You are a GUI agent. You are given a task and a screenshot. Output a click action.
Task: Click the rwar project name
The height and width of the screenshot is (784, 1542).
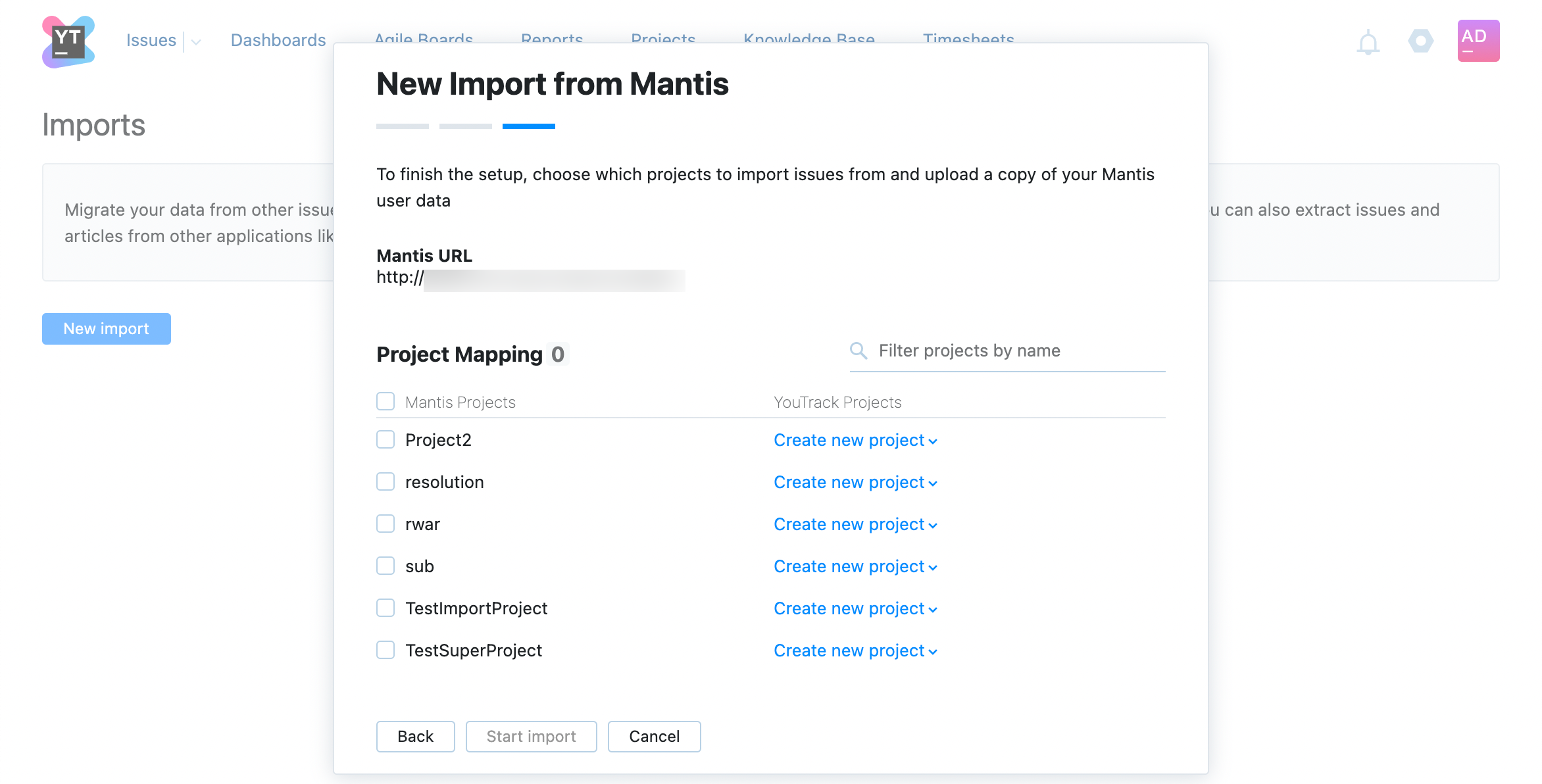pyautogui.click(x=422, y=524)
